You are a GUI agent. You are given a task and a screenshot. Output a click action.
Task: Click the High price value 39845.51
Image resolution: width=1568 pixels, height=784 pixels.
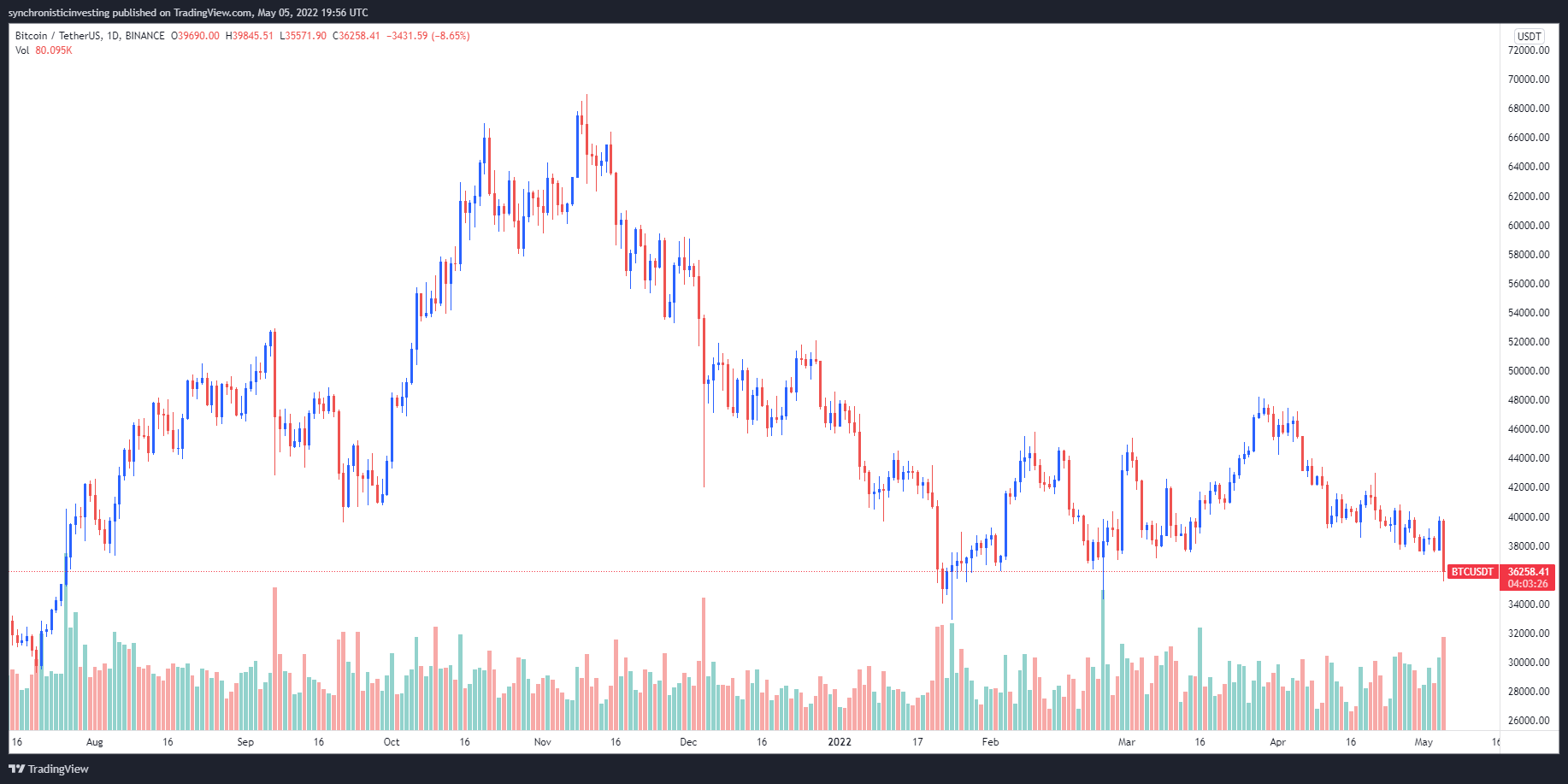pyautogui.click(x=252, y=36)
